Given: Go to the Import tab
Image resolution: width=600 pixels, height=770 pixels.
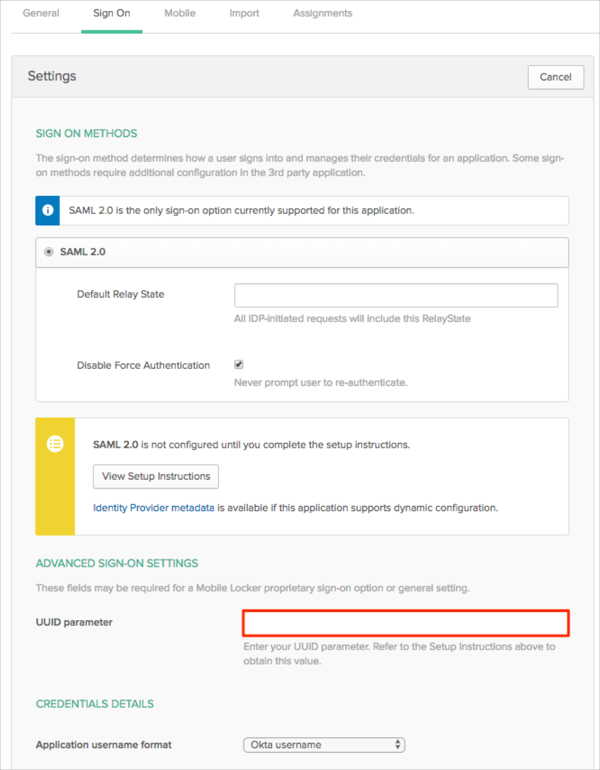Looking at the screenshot, I should [x=244, y=14].
